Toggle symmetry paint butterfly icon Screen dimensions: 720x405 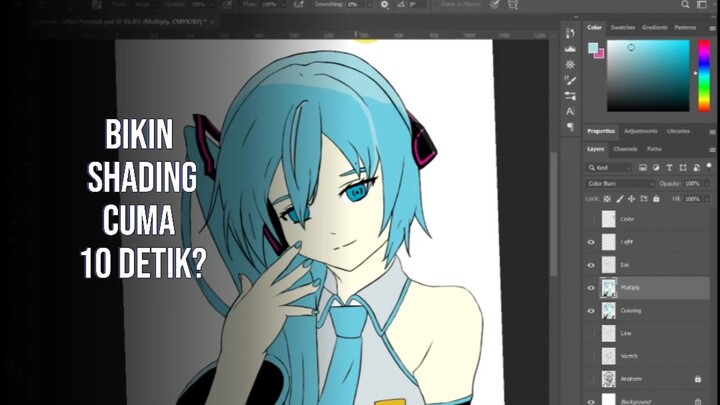(513, 5)
